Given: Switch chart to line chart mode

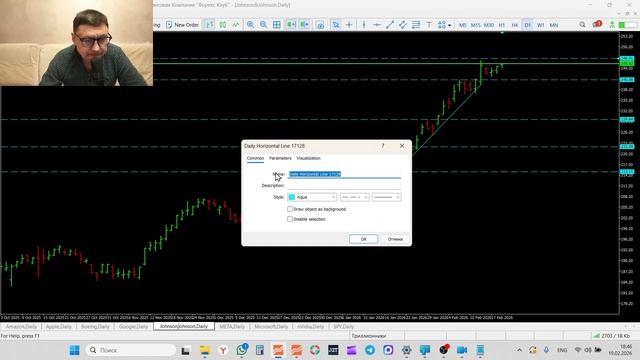Looking at the screenshot, I should click(x=236, y=25).
